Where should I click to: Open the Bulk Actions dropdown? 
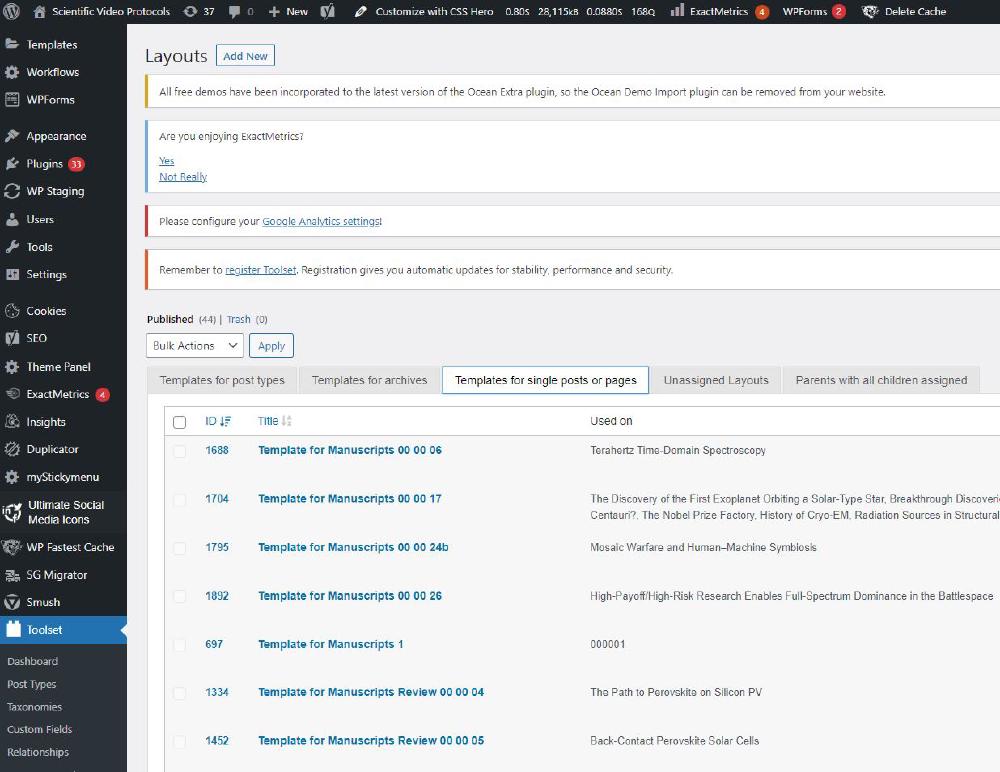pyautogui.click(x=195, y=346)
